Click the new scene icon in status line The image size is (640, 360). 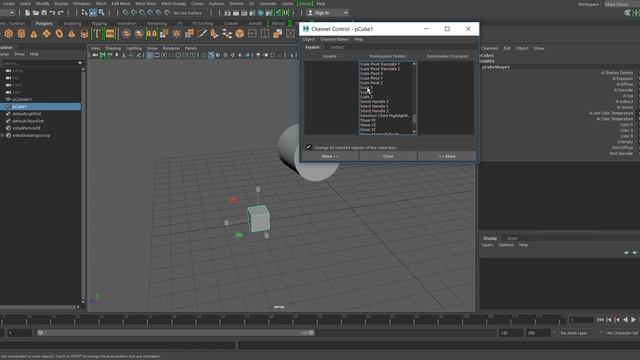[x=27, y=13]
